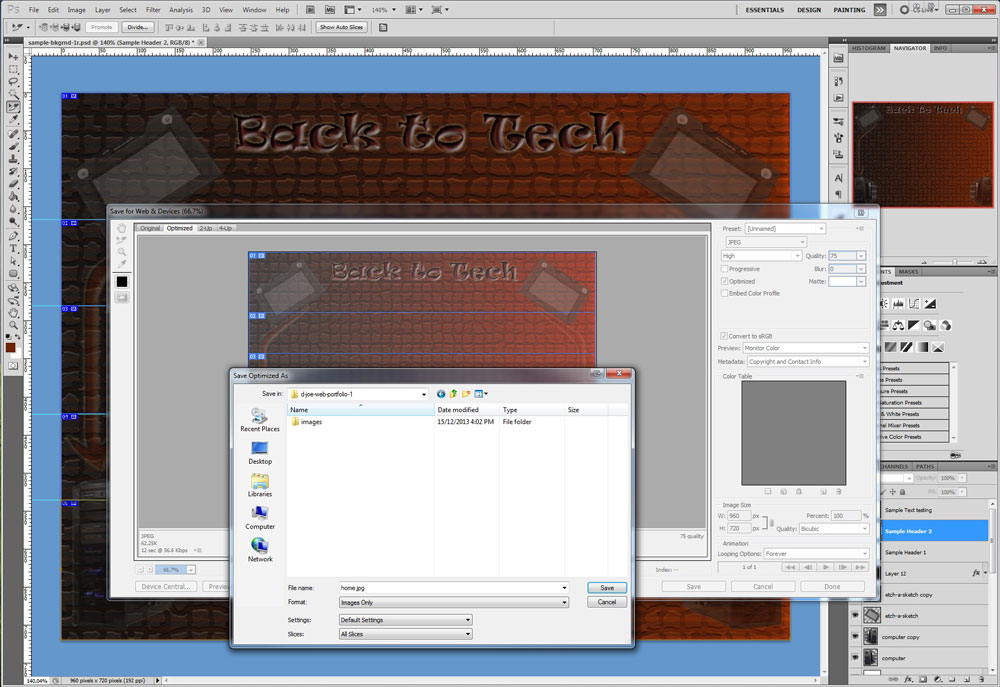Image resolution: width=1000 pixels, height=687 pixels.
Task: Click the Up One Level folder icon
Action: pyautogui.click(x=454, y=394)
